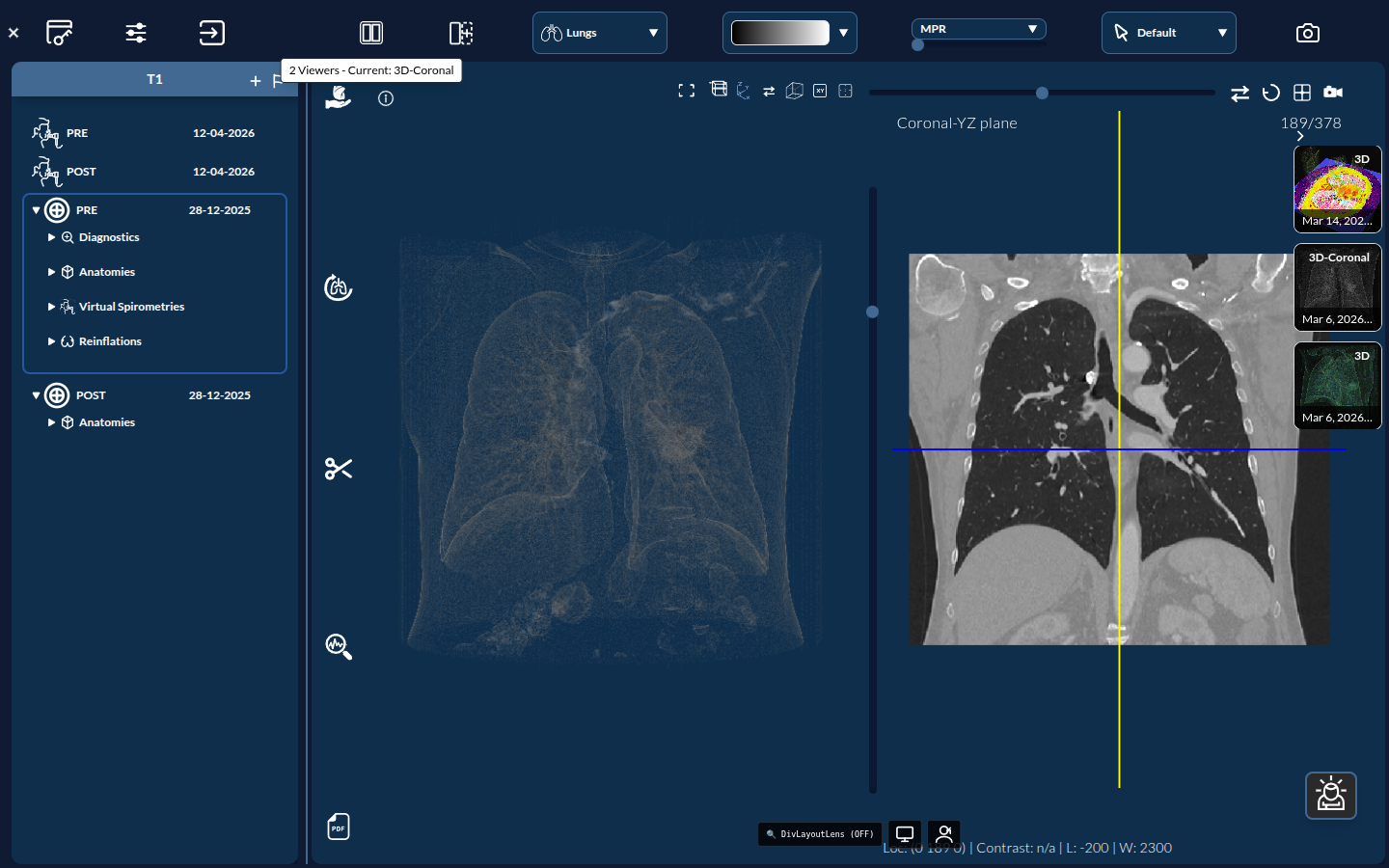The height and width of the screenshot is (868, 1389).
Task: Open the 3D-Coronal thumbnail
Action: tap(1338, 287)
